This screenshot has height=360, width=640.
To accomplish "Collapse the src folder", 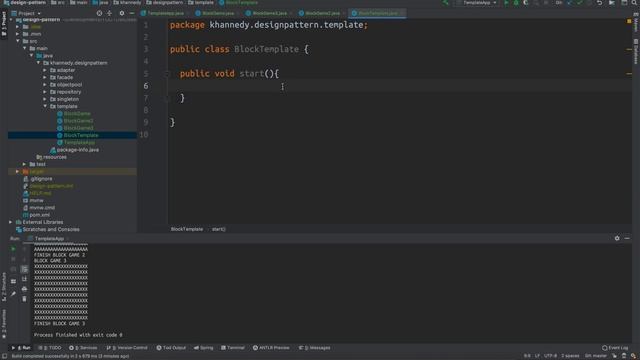I will click(18, 41).
